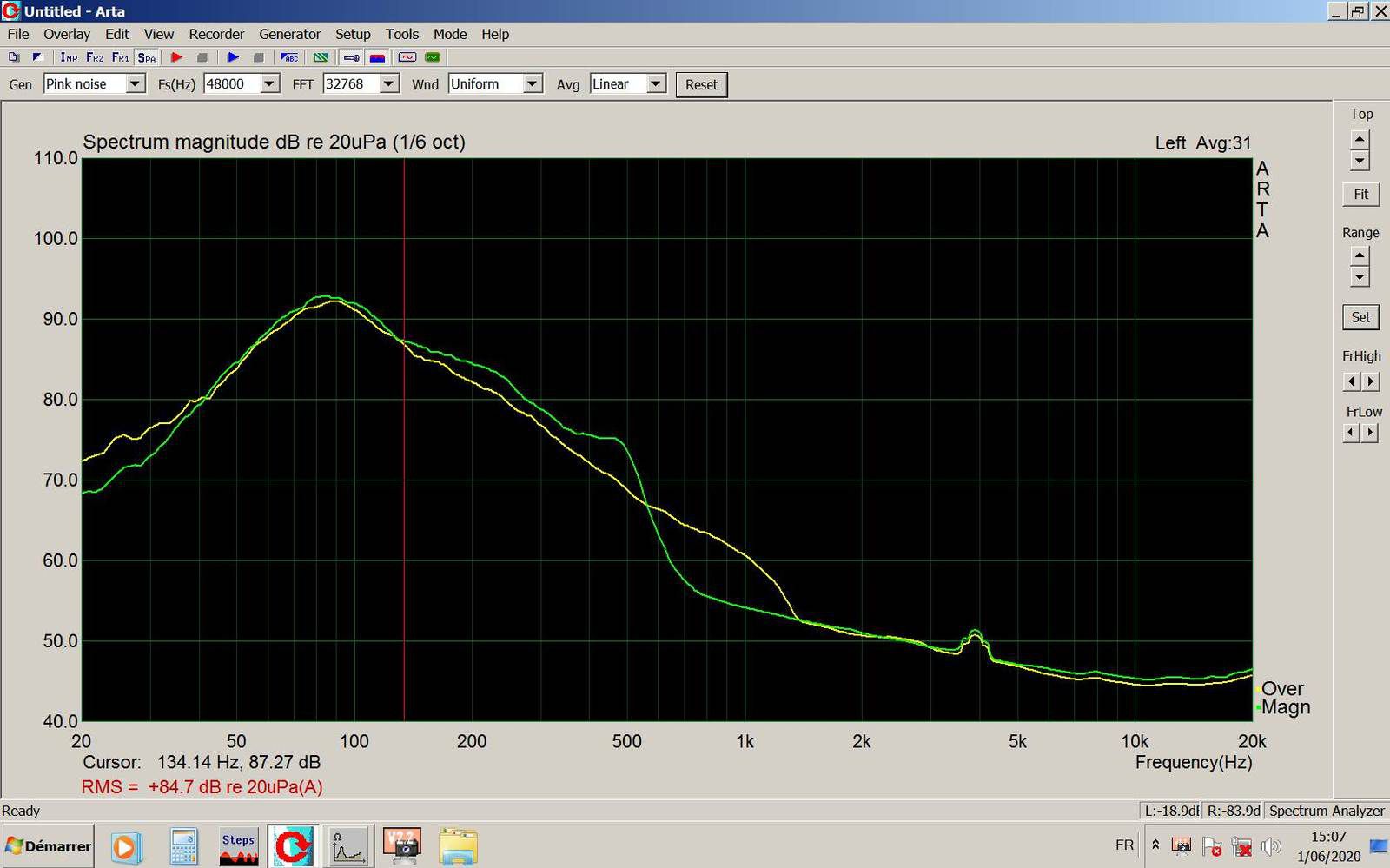The height and width of the screenshot is (868, 1390).
Task: Click the red waveform signal icon
Action: [407, 57]
